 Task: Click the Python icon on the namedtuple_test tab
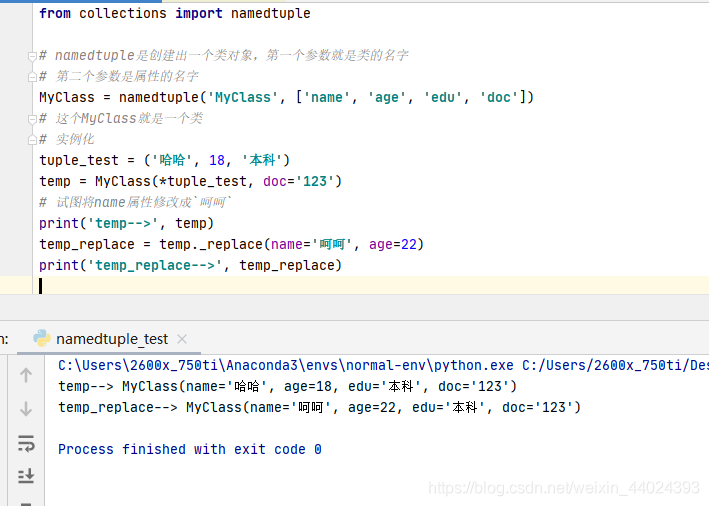[x=42, y=338]
